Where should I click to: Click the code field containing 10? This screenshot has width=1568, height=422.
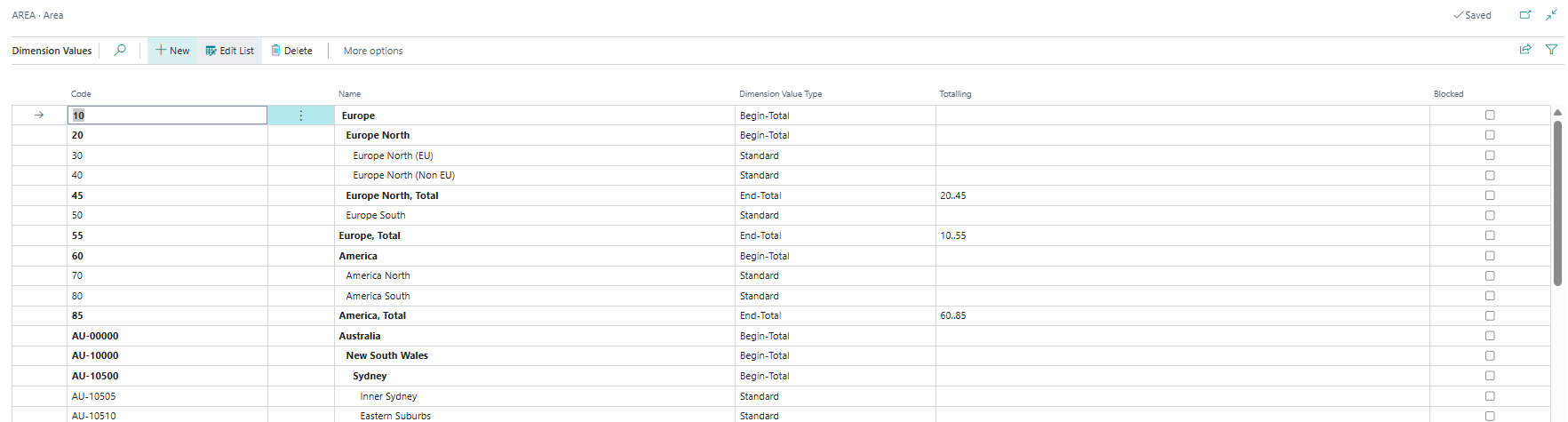(x=167, y=115)
